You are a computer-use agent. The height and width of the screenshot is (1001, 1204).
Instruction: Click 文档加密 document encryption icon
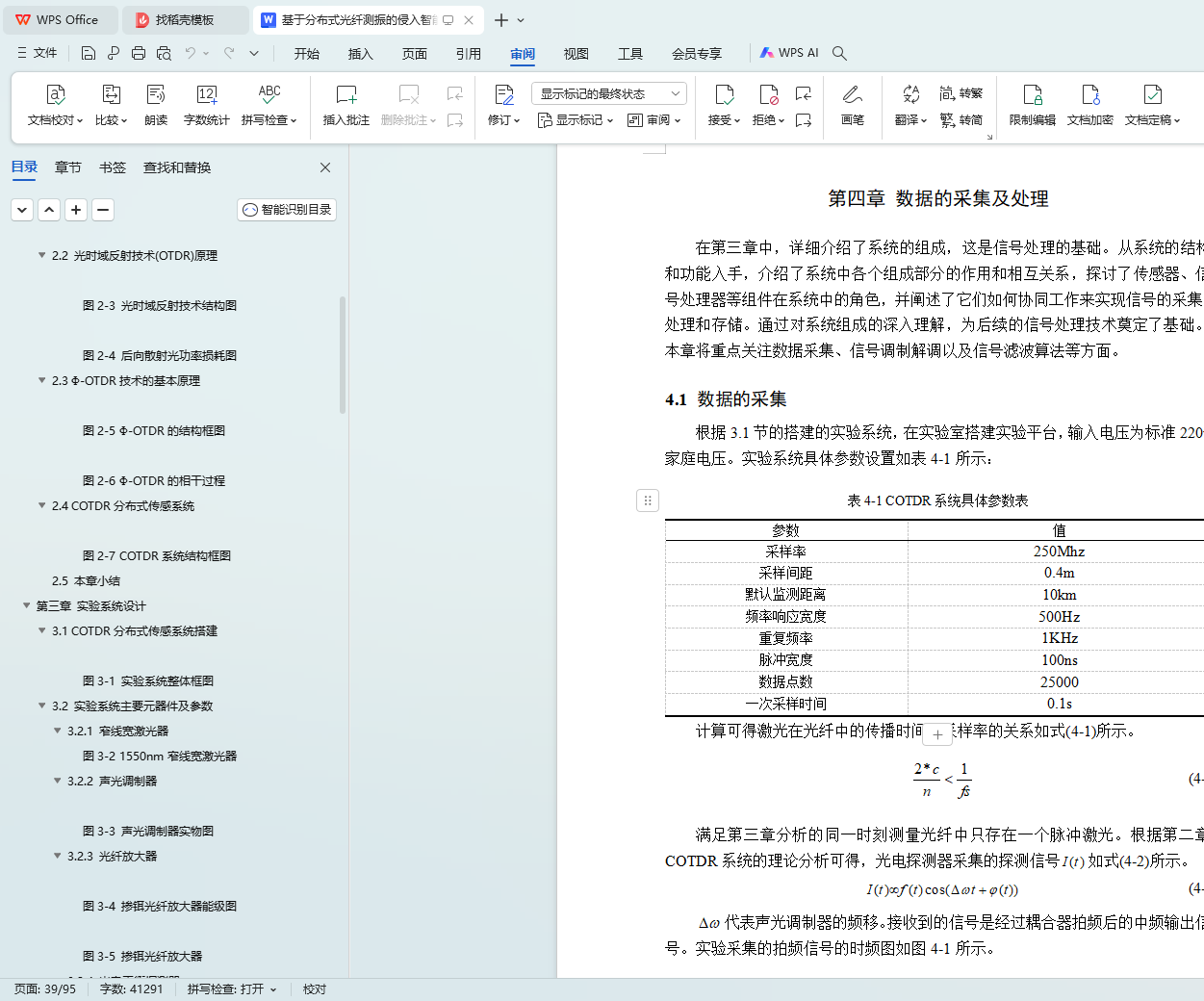pos(1090,94)
